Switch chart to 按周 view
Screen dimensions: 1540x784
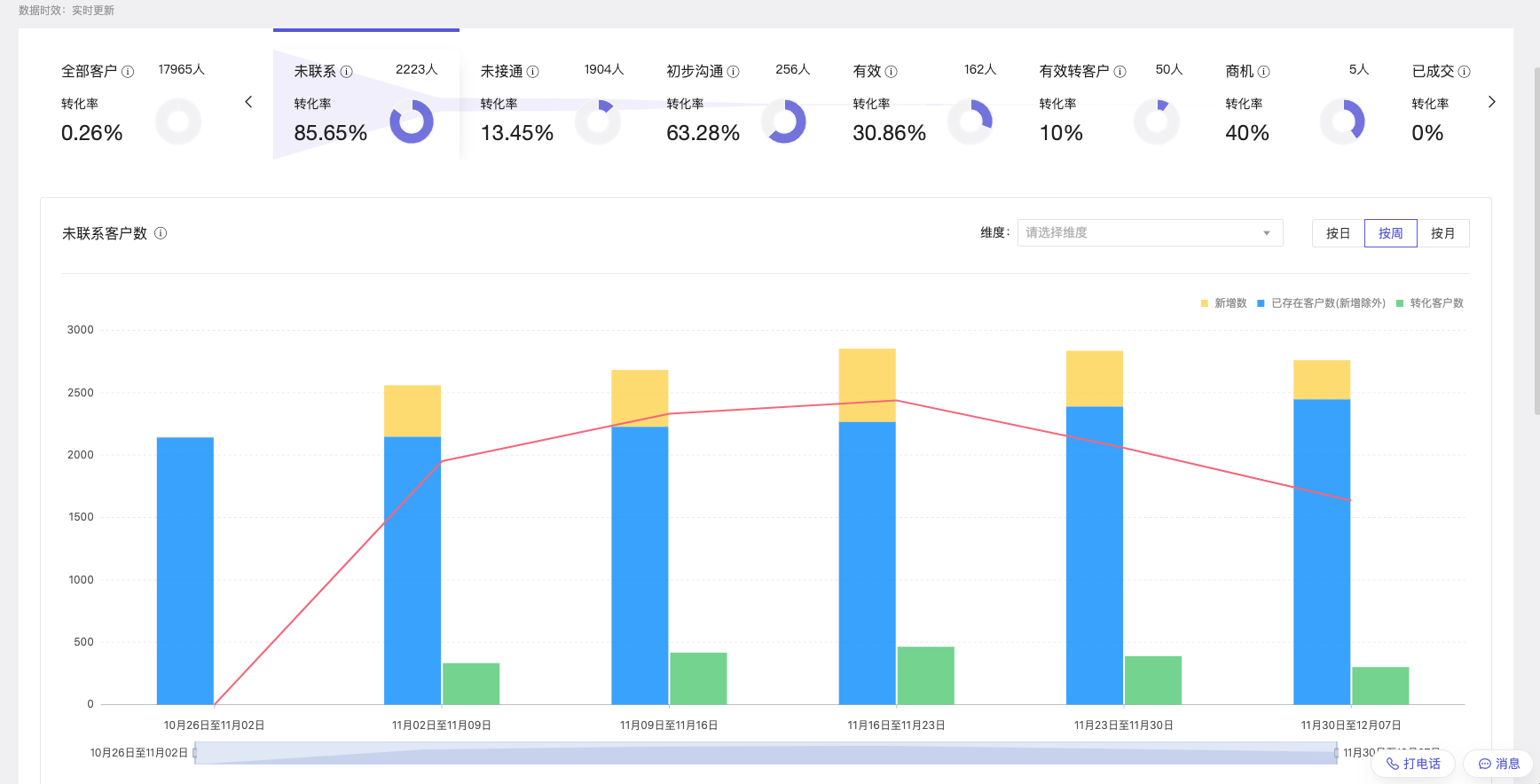(x=1390, y=233)
